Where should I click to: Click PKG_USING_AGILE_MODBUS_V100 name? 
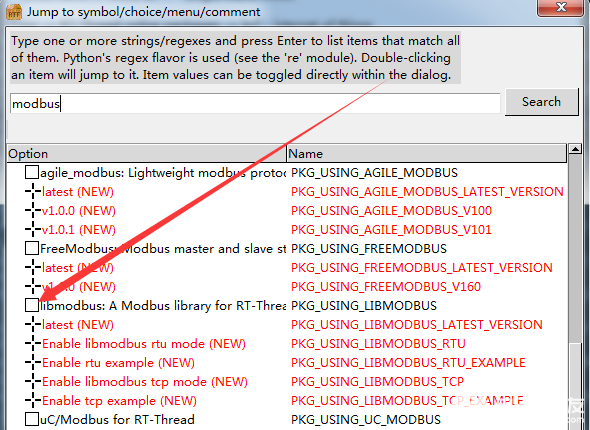click(x=391, y=211)
